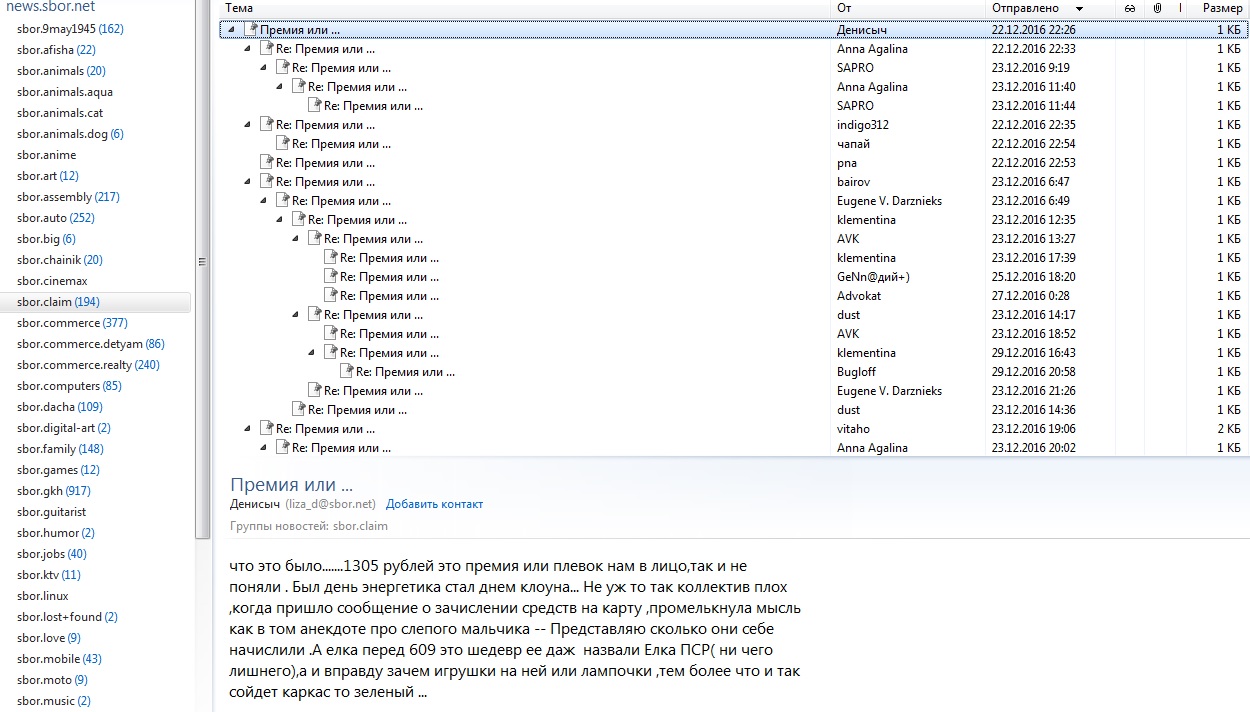This screenshot has height=712, width=1250.
Task: Open the sbor.afisha newsgroup
Action: 56,50
